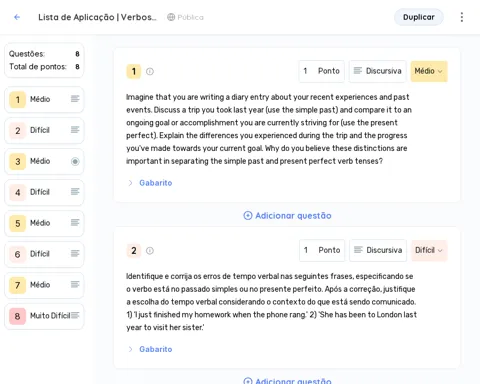The image size is (480, 384).
Task: Click the info icon beside question 2
Action: pos(150,251)
